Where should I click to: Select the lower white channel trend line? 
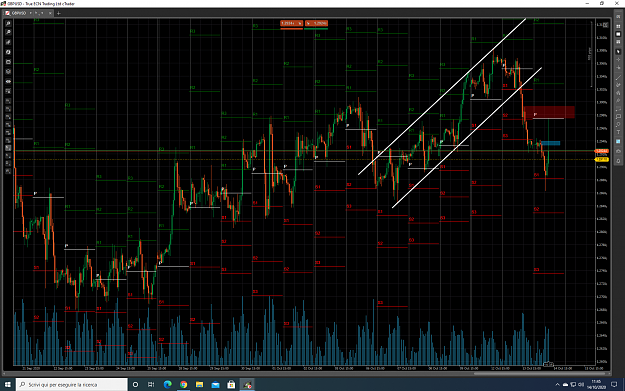pyautogui.click(x=467, y=138)
